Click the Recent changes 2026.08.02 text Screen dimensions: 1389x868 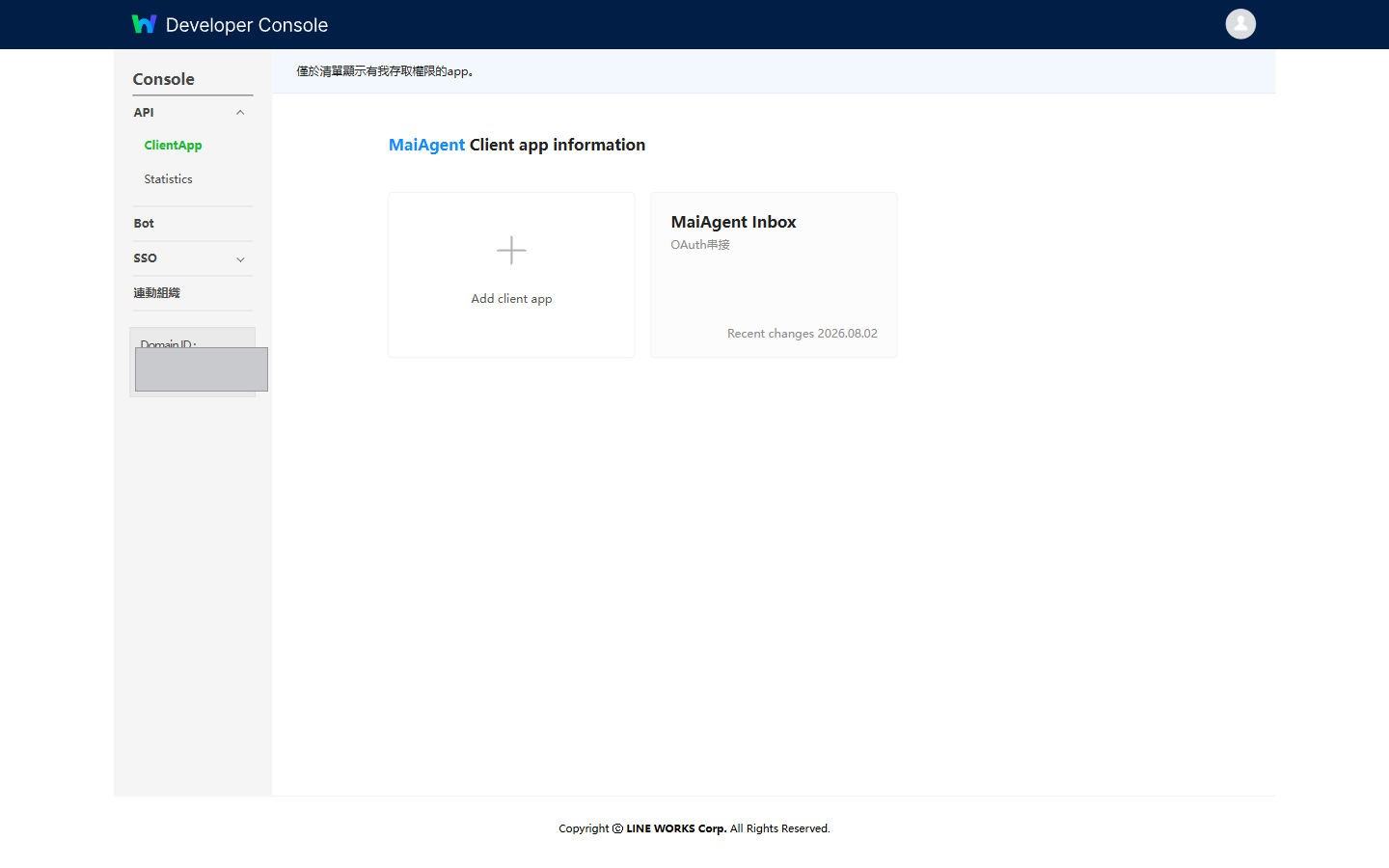[x=803, y=334]
